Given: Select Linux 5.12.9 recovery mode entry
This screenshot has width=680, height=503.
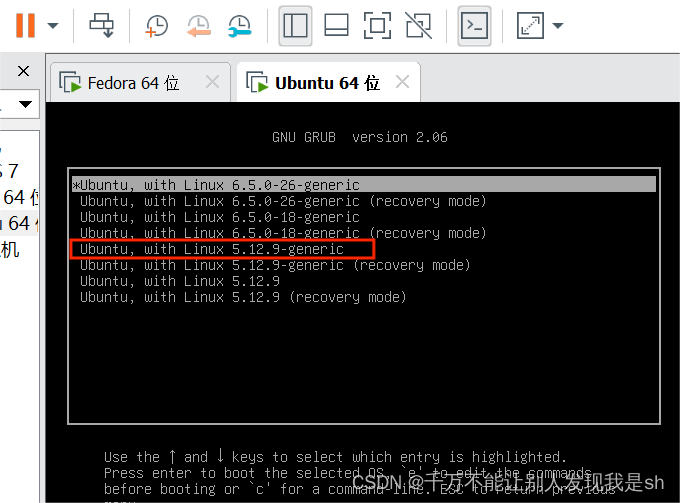Looking at the screenshot, I should (x=243, y=297).
